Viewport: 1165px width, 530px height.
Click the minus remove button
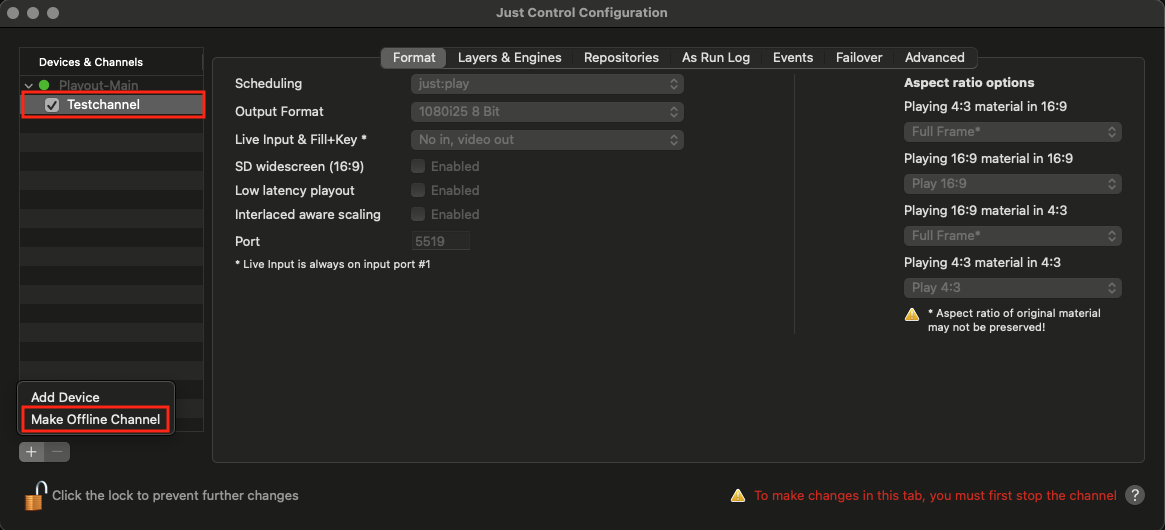click(x=57, y=451)
